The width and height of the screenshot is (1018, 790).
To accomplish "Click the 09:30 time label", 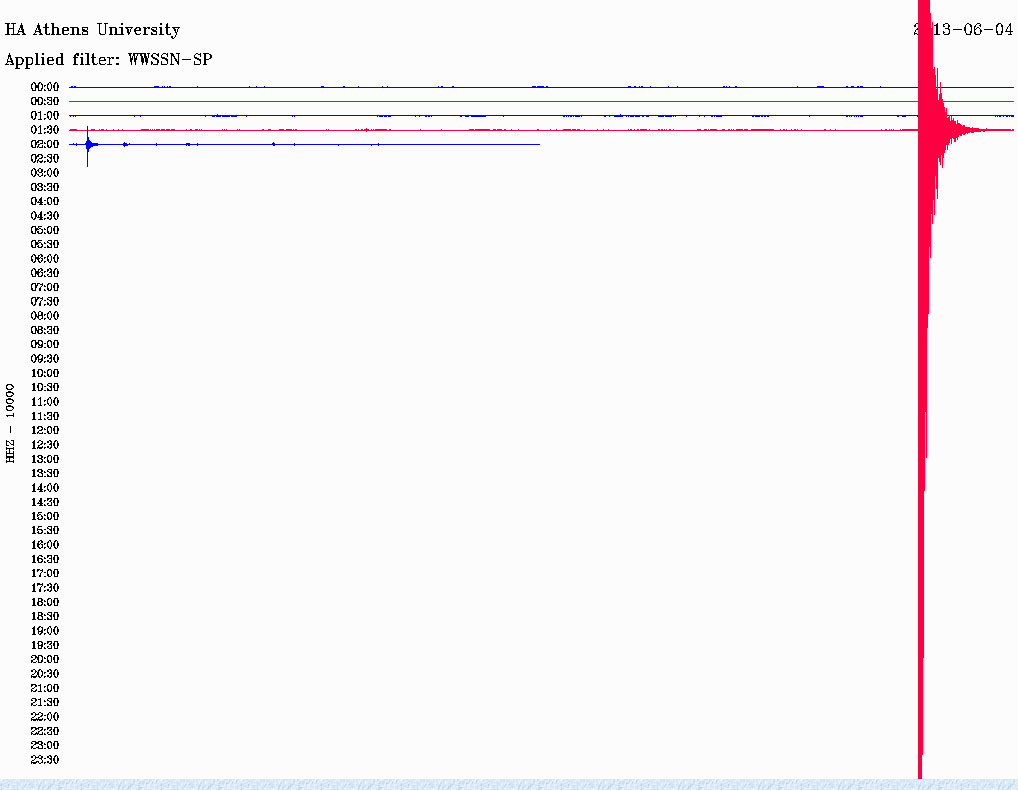I will pyautogui.click(x=45, y=358).
